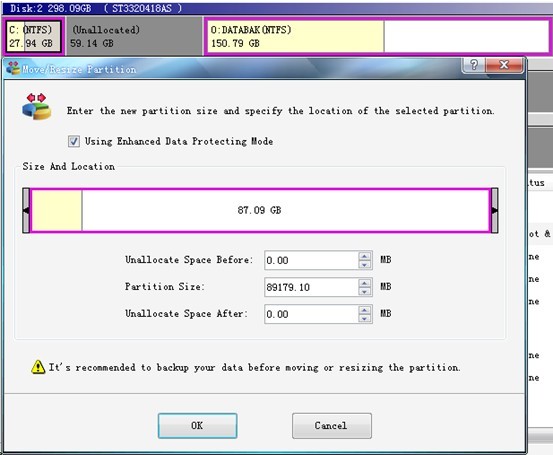Click the partition pie chart icon
This screenshot has width=553, height=455.
[37, 107]
